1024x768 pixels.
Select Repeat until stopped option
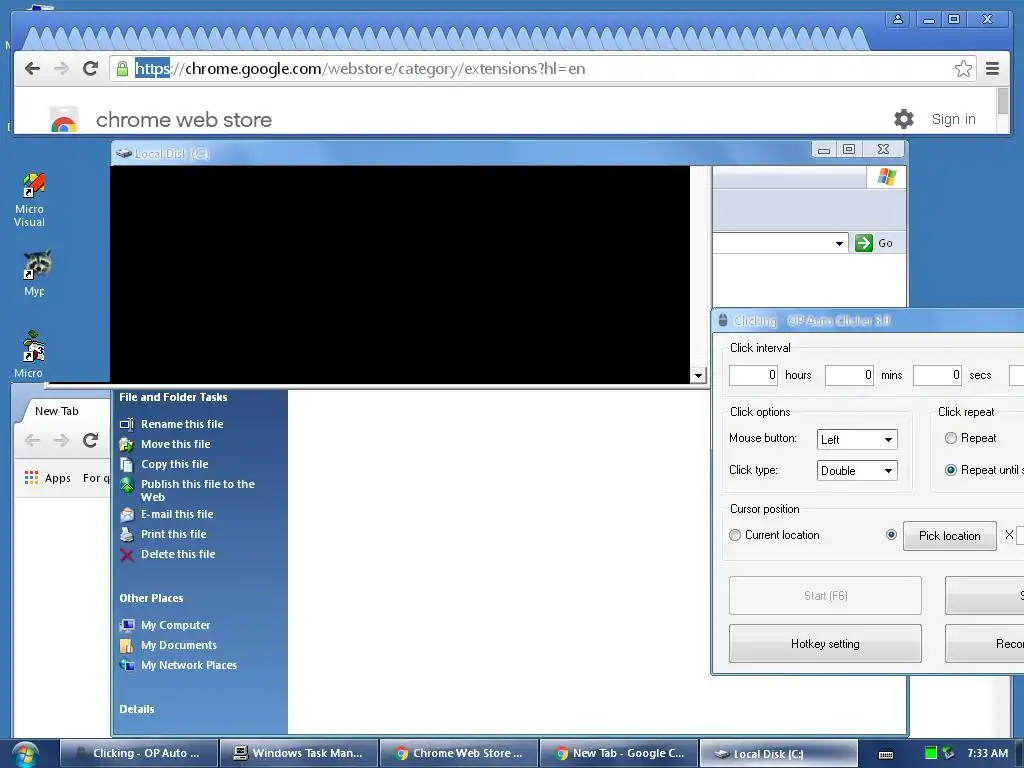click(x=951, y=470)
